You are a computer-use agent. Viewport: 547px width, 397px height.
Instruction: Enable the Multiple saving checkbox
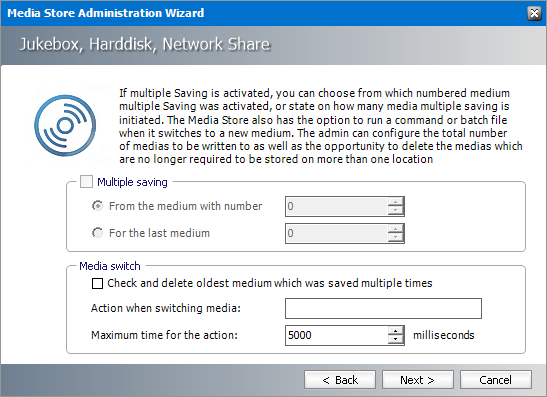tap(86, 182)
